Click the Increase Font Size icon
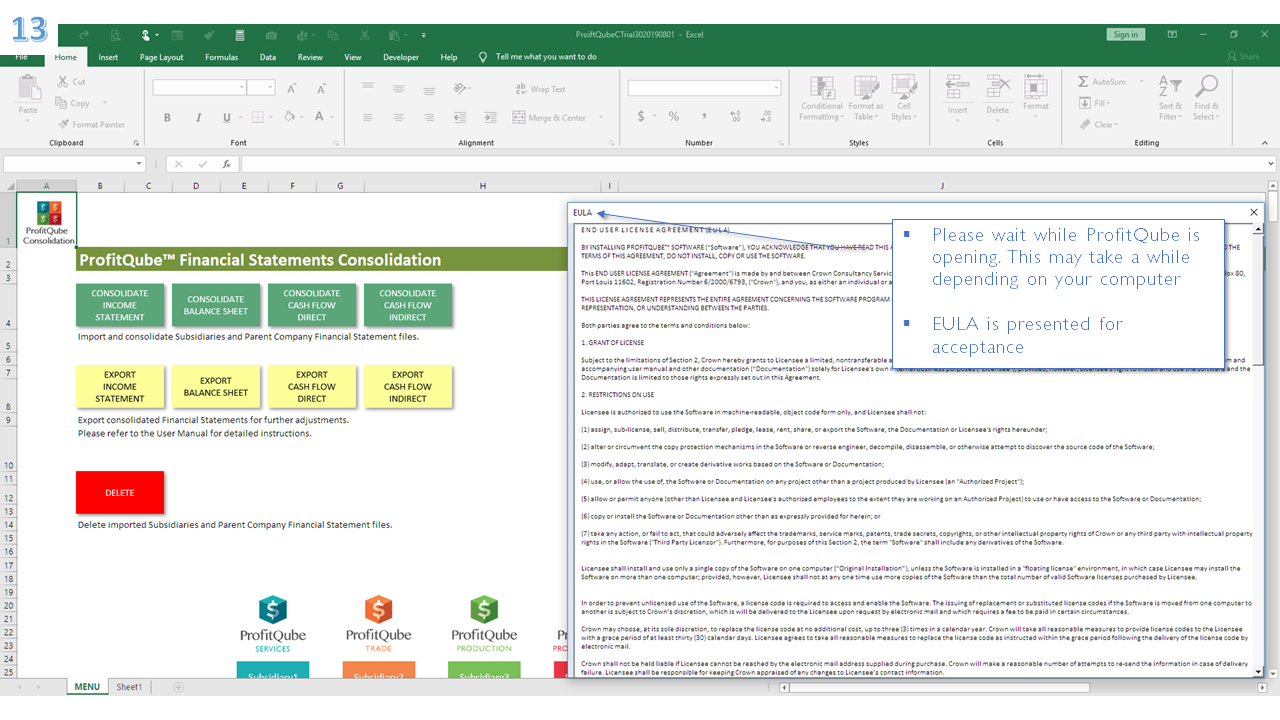This screenshot has width=1280, height=720. coord(292,88)
